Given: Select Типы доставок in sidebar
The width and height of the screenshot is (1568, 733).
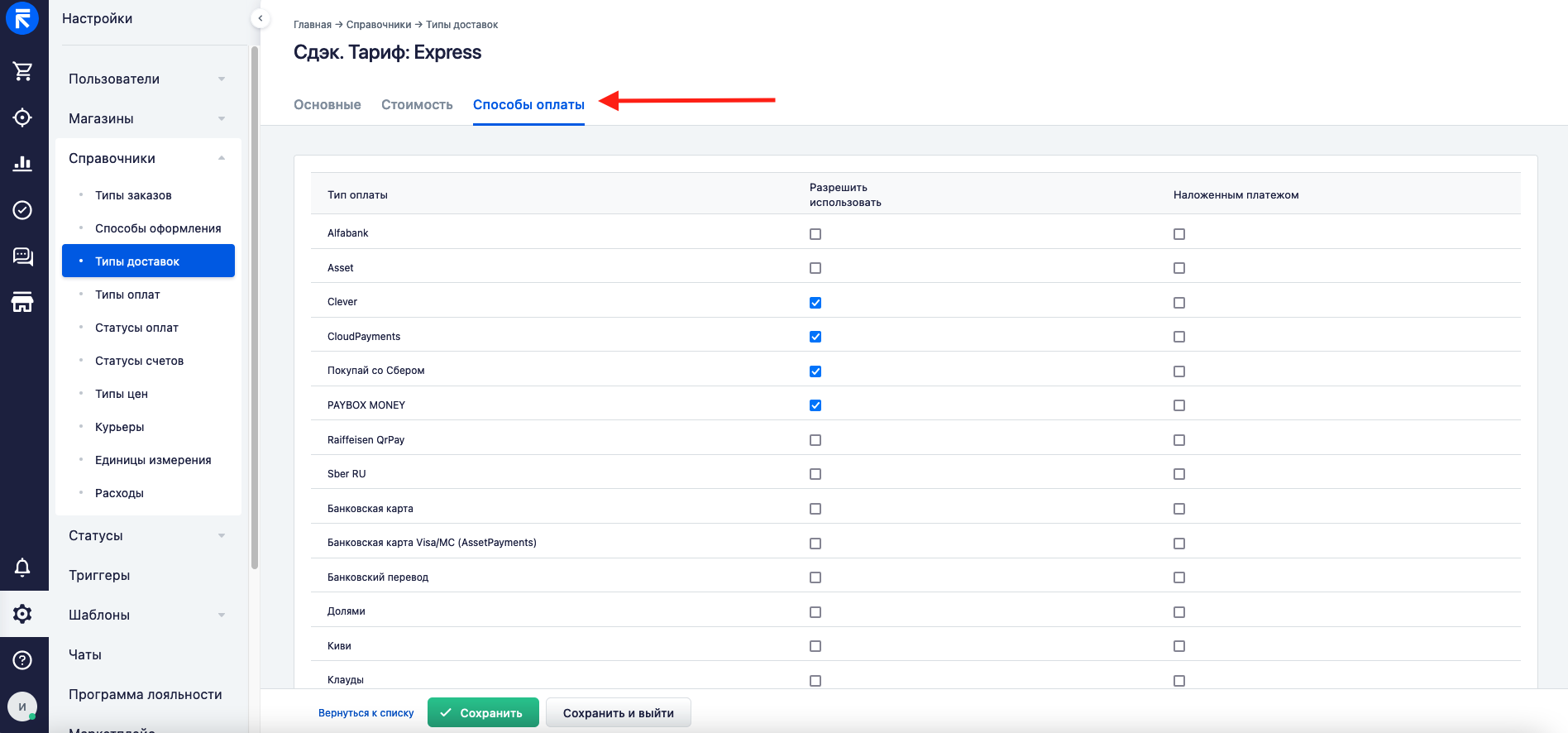Looking at the screenshot, I should (x=148, y=261).
